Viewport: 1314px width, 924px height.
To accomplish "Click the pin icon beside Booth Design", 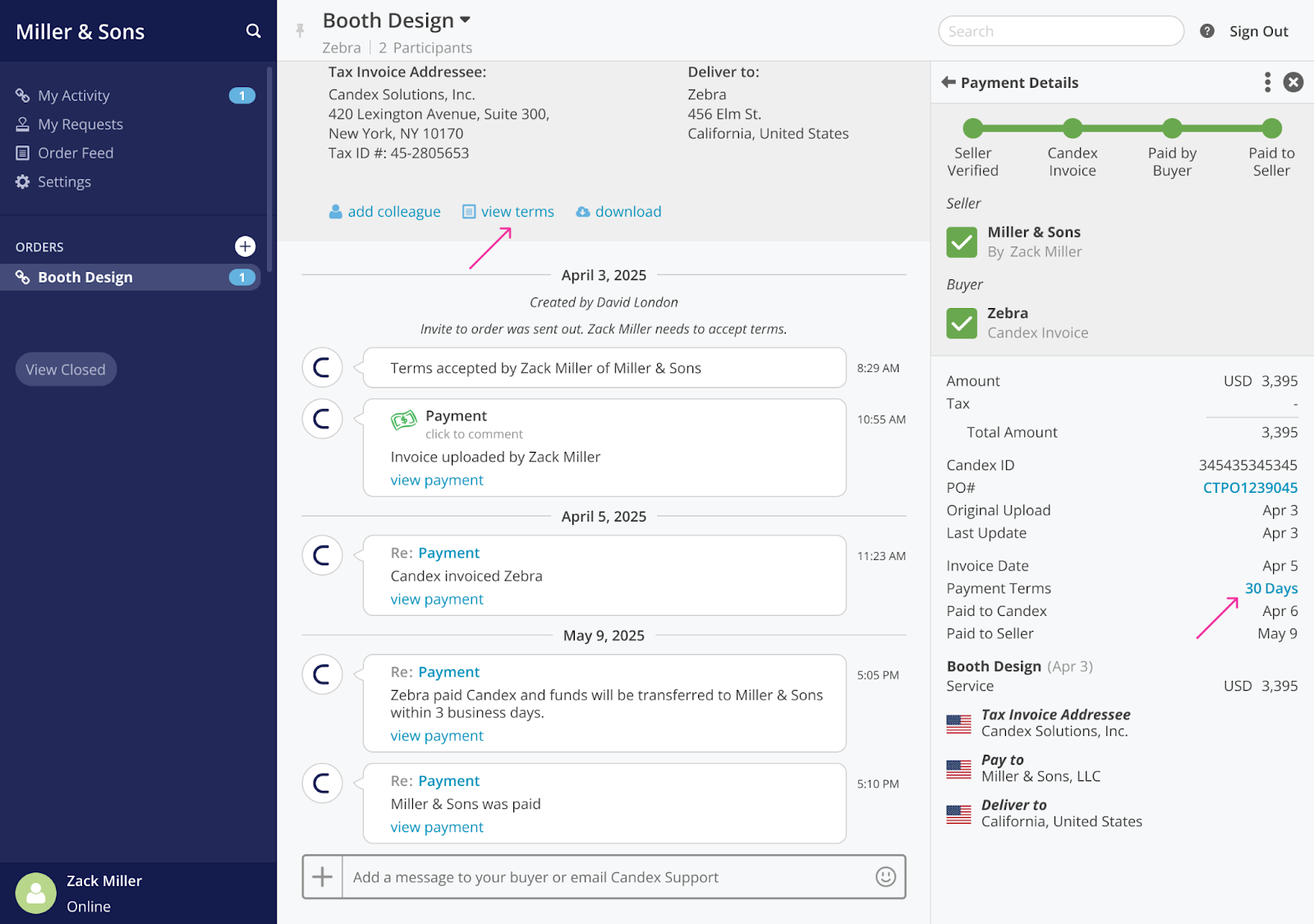I will coord(301,30).
